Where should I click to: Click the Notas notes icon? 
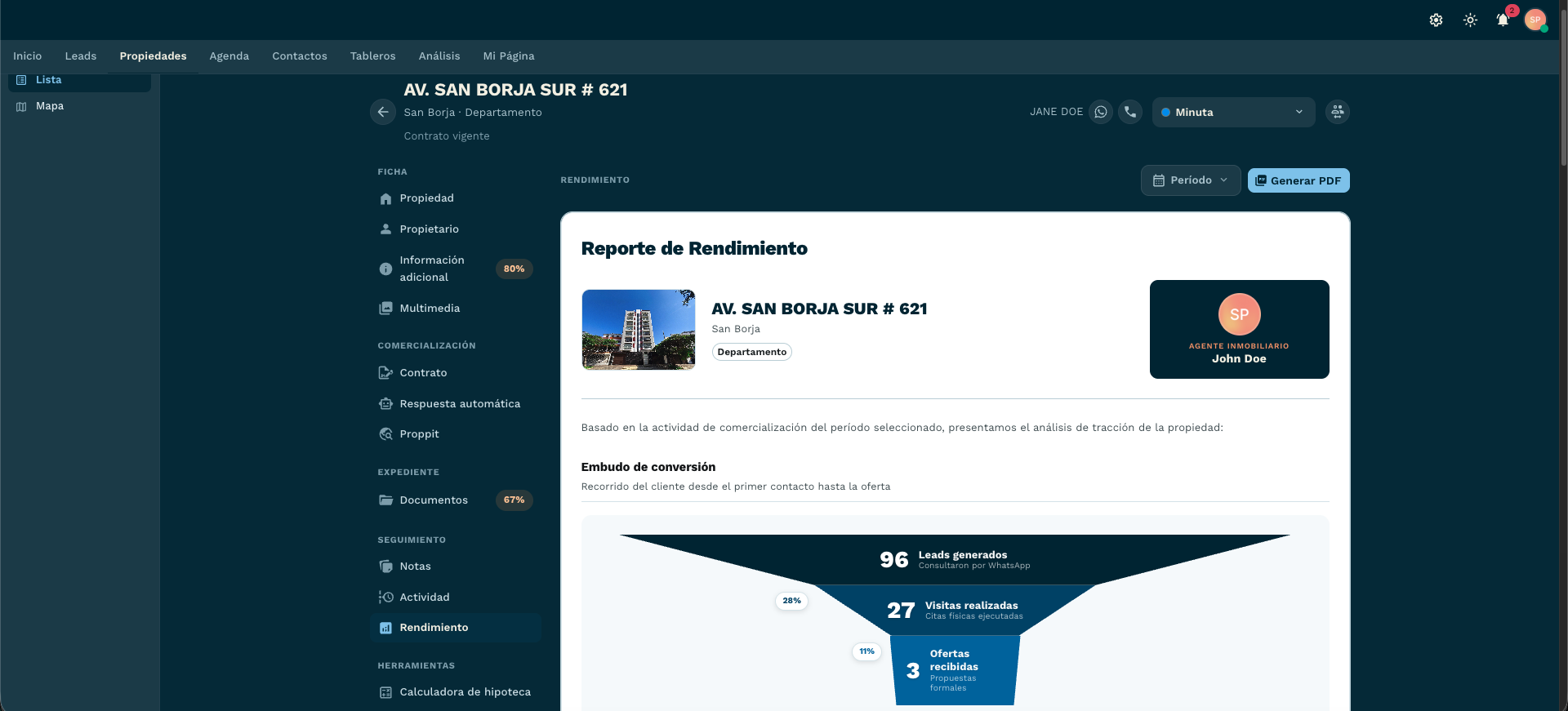385,567
